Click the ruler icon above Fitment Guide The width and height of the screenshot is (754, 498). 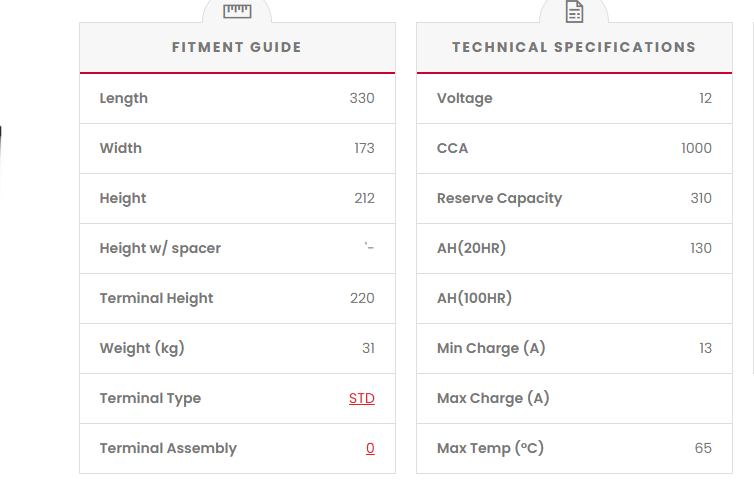[237, 11]
